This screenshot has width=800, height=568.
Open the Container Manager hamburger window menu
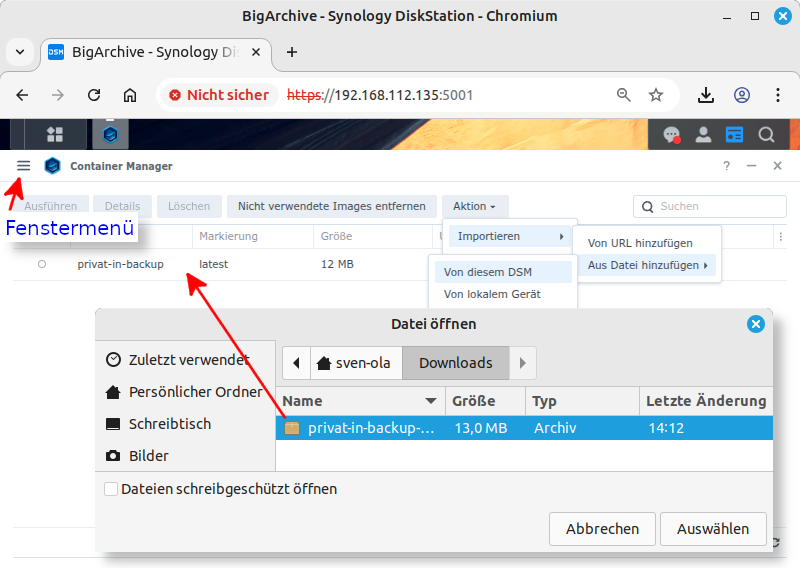tap(24, 166)
